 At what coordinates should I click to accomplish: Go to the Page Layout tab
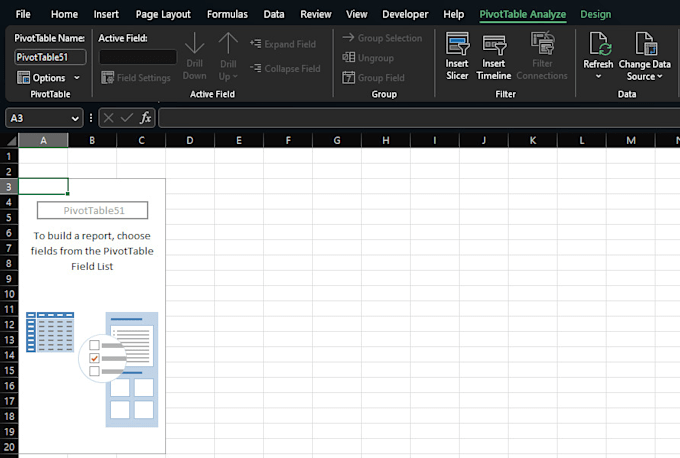click(163, 14)
